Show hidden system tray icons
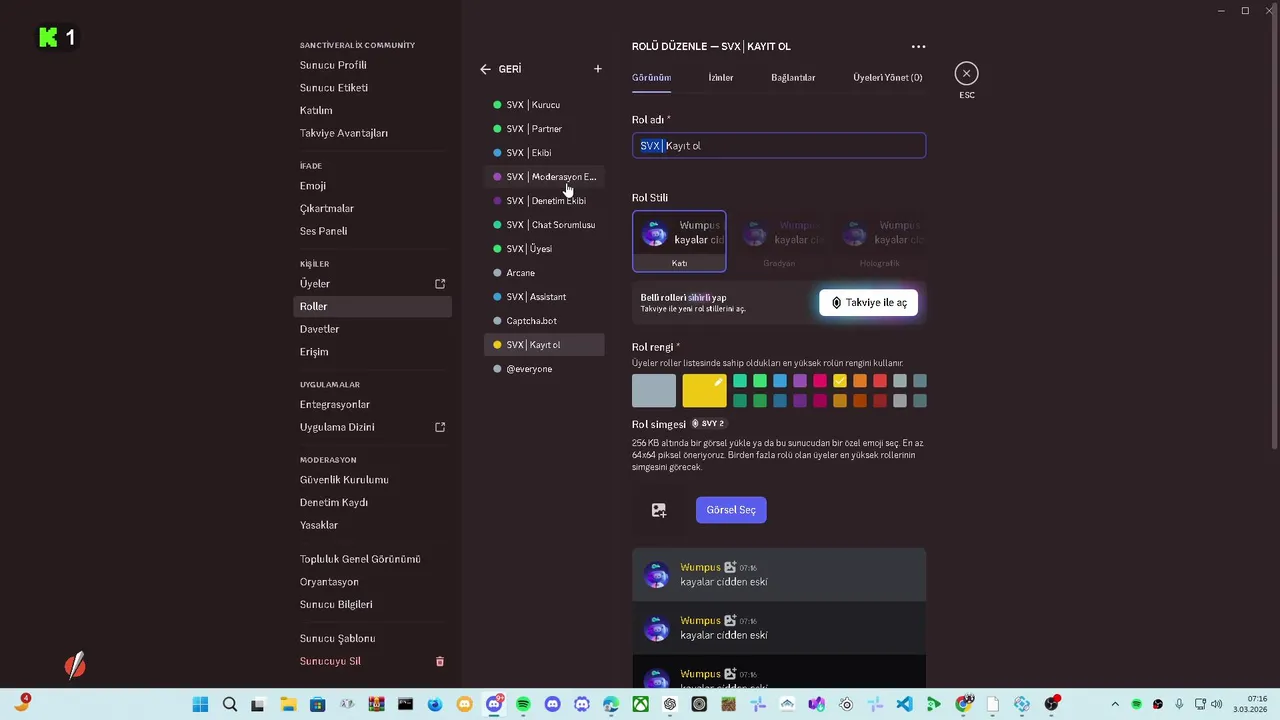 pos(1115,705)
